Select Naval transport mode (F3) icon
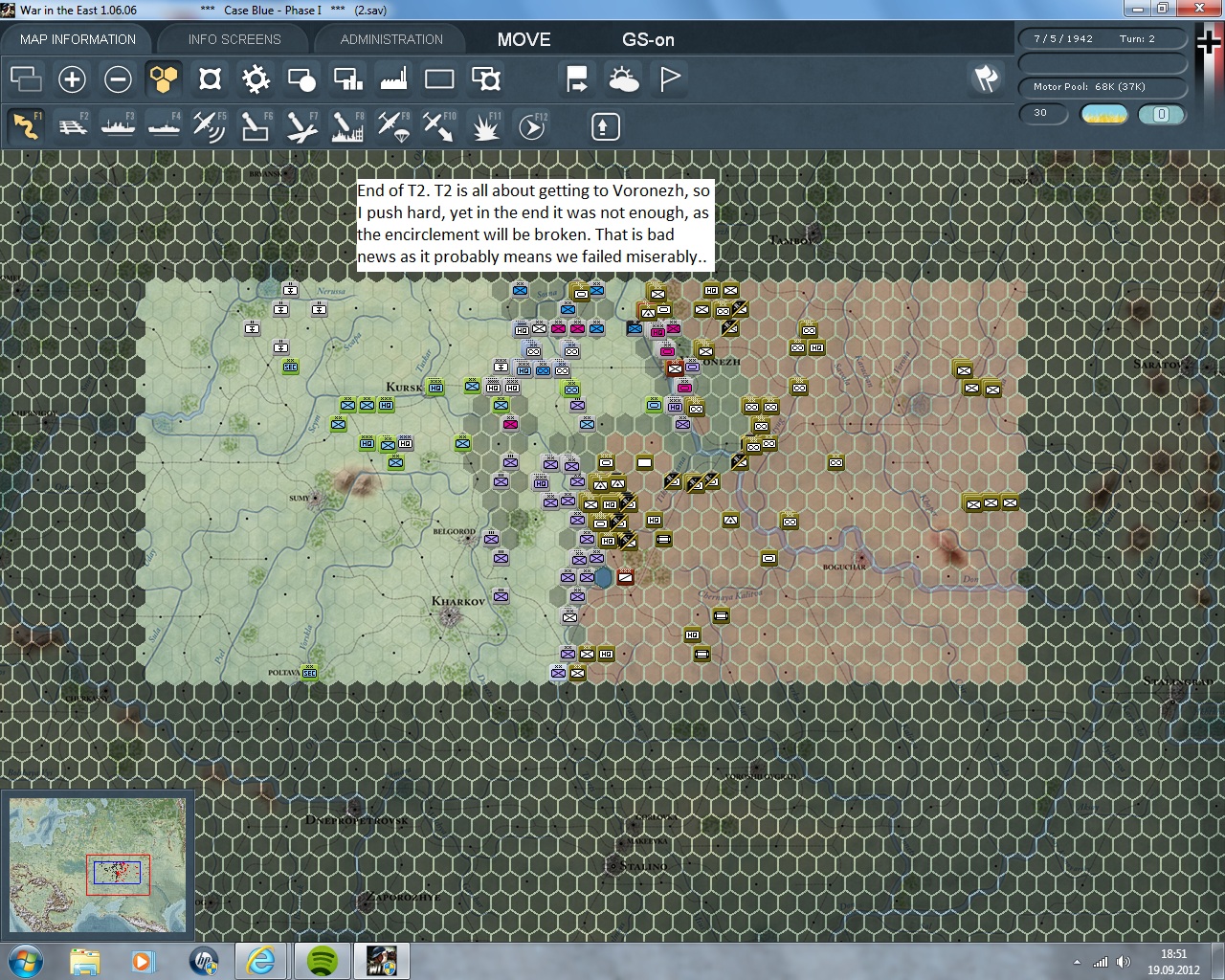 click(118, 126)
